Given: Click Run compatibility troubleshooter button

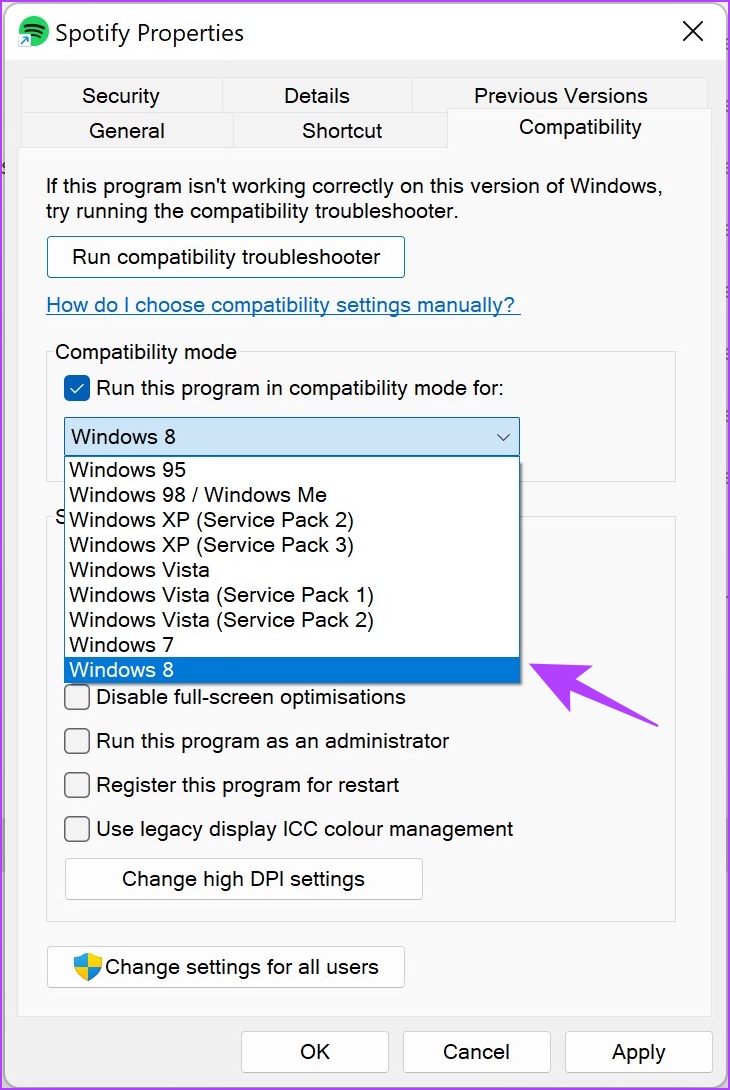Looking at the screenshot, I should (x=226, y=257).
